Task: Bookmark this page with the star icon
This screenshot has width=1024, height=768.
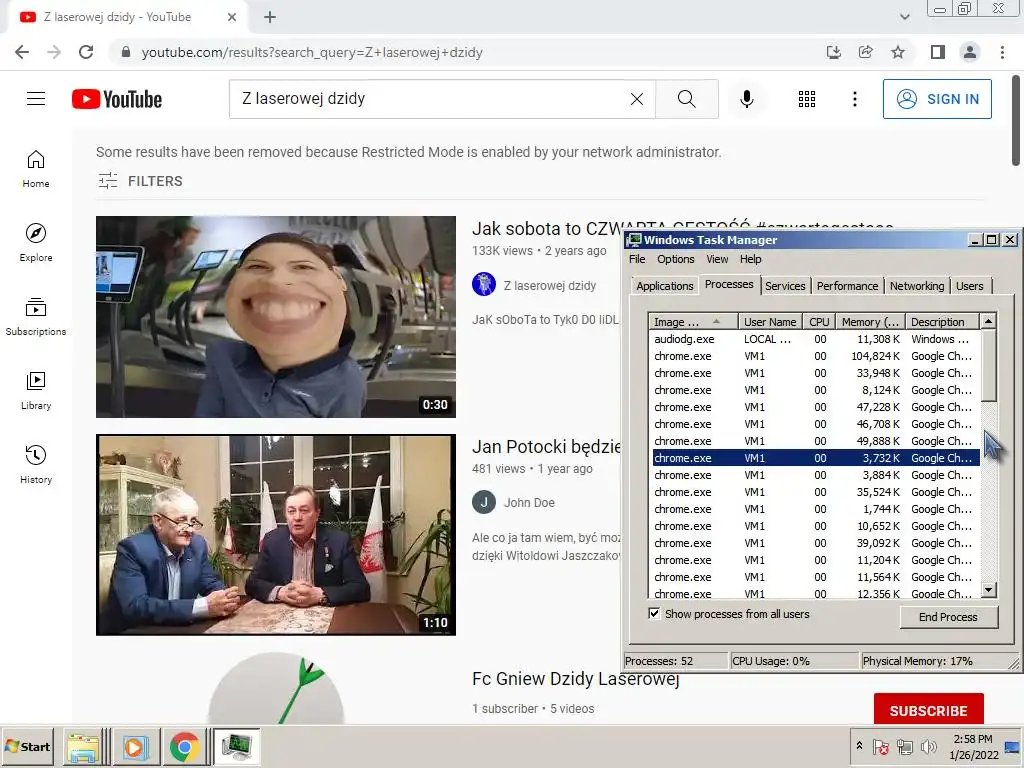Action: click(898, 52)
